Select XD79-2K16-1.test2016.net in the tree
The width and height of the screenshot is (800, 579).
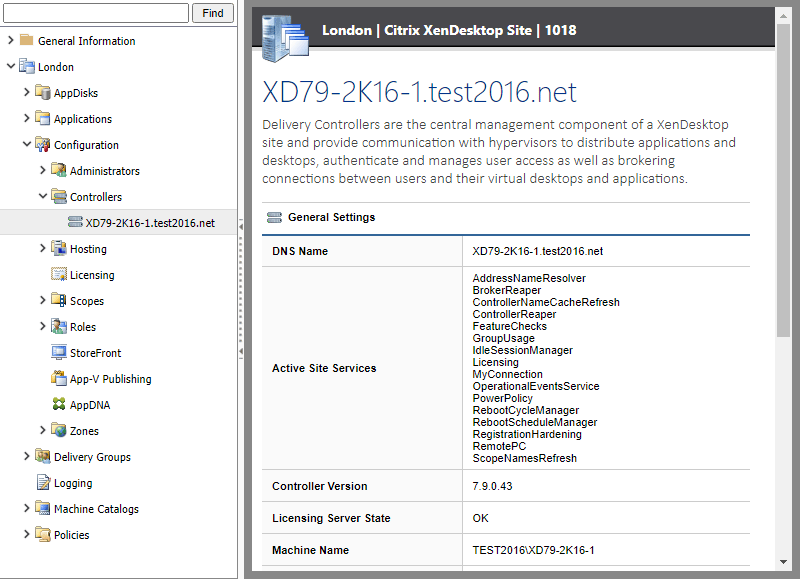[x=150, y=223]
